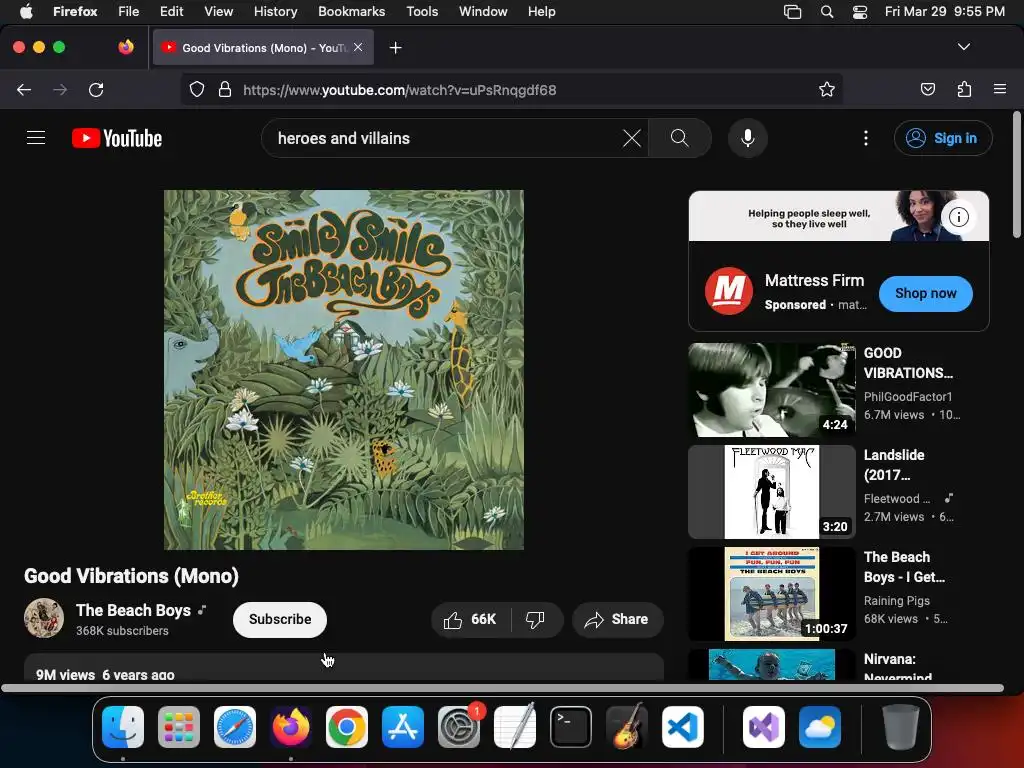The image size is (1024, 768).
Task: Open the Help menu in menu bar
Action: click(541, 11)
